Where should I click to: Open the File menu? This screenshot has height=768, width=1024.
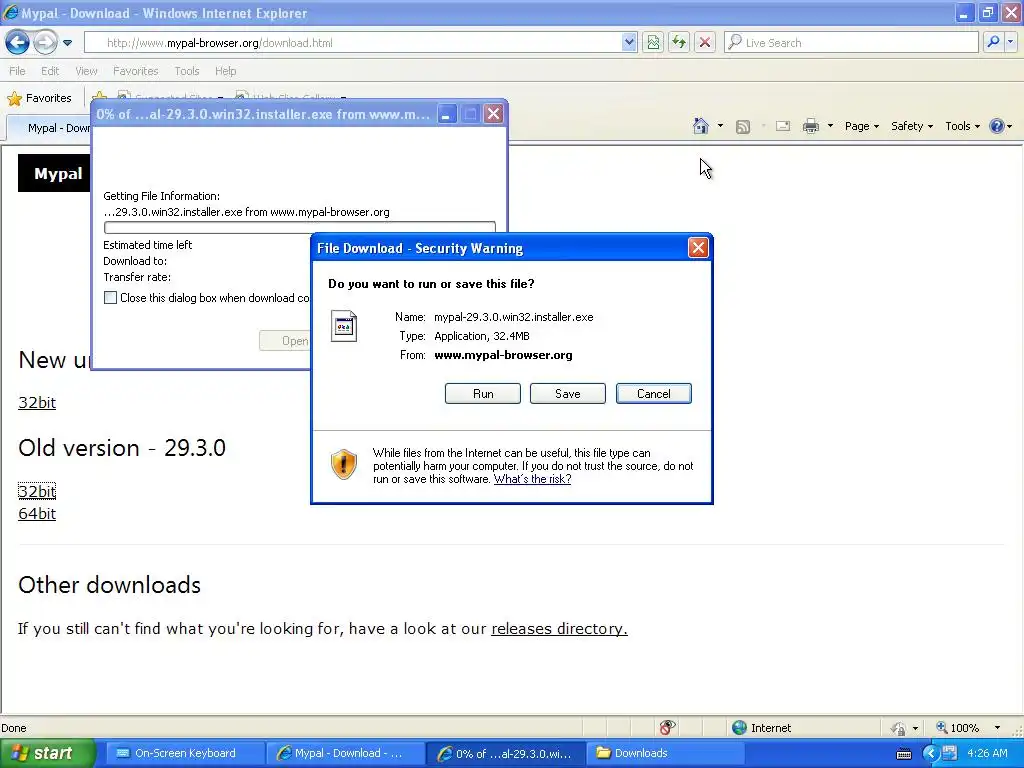point(18,71)
